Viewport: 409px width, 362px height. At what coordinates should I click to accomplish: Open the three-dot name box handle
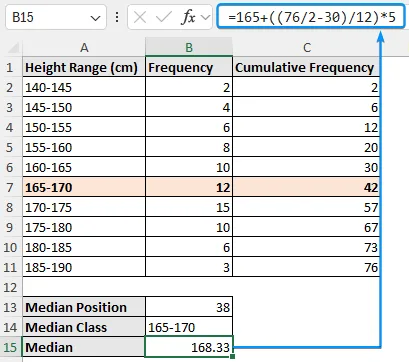pyautogui.click(x=117, y=17)
